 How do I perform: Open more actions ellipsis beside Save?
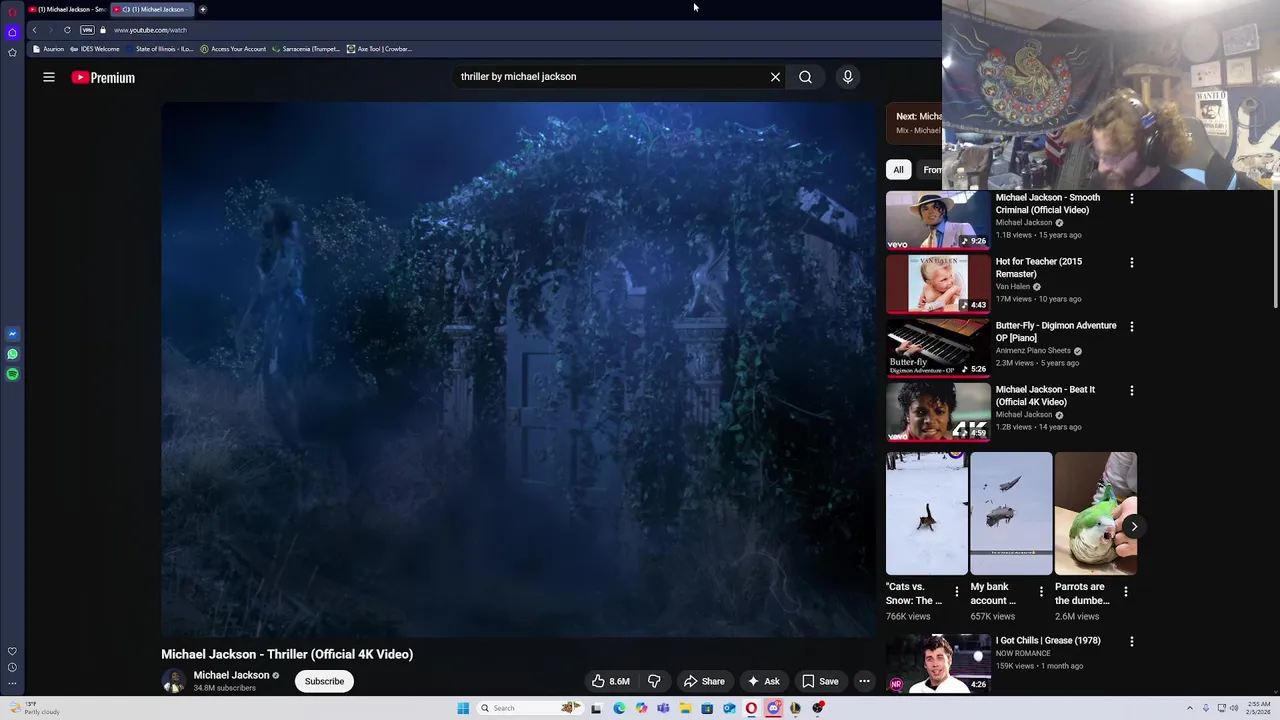pyautogui.click(x=864, y=681)
